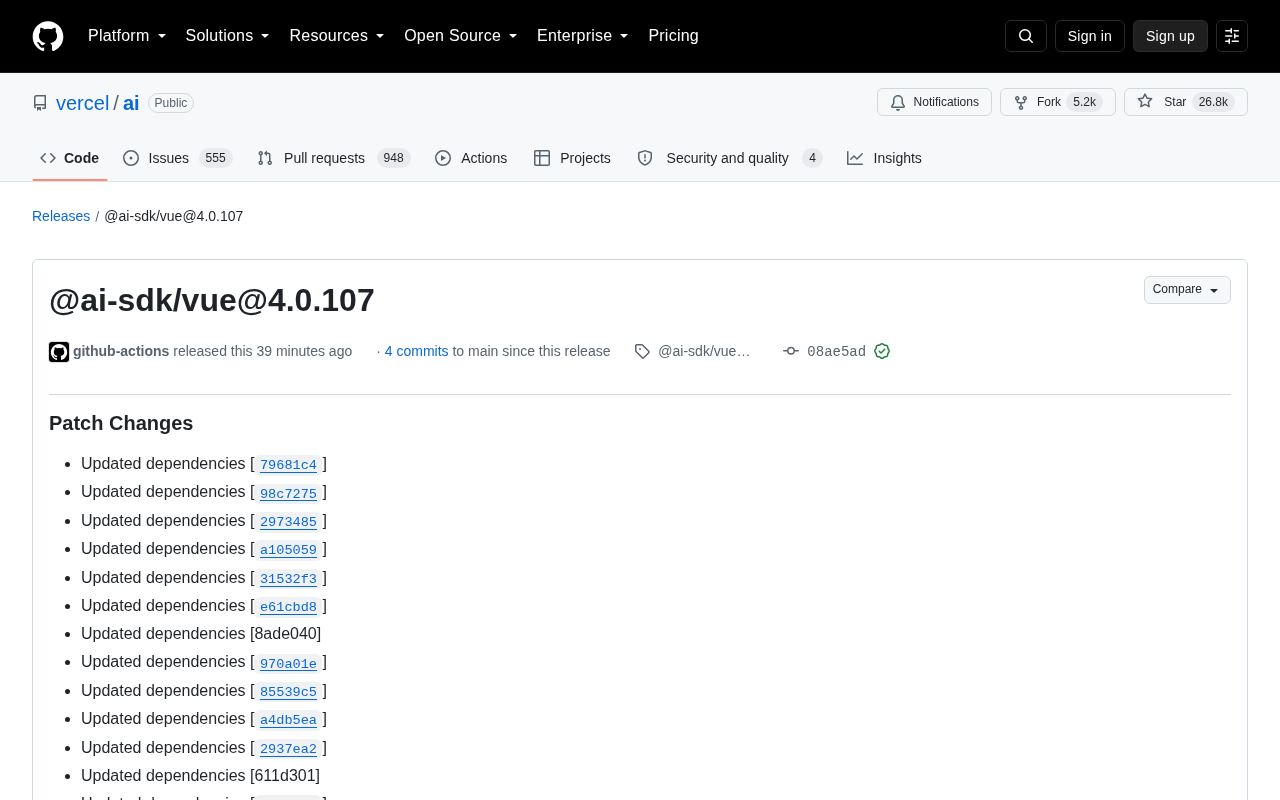1280x800 pixels.
Task: Click the Sign in button
Action: tap(1089, 36)
